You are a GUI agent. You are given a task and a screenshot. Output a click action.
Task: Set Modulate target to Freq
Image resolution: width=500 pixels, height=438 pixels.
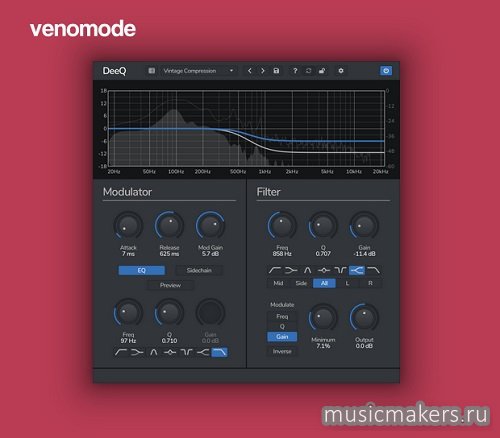(282, 316)
